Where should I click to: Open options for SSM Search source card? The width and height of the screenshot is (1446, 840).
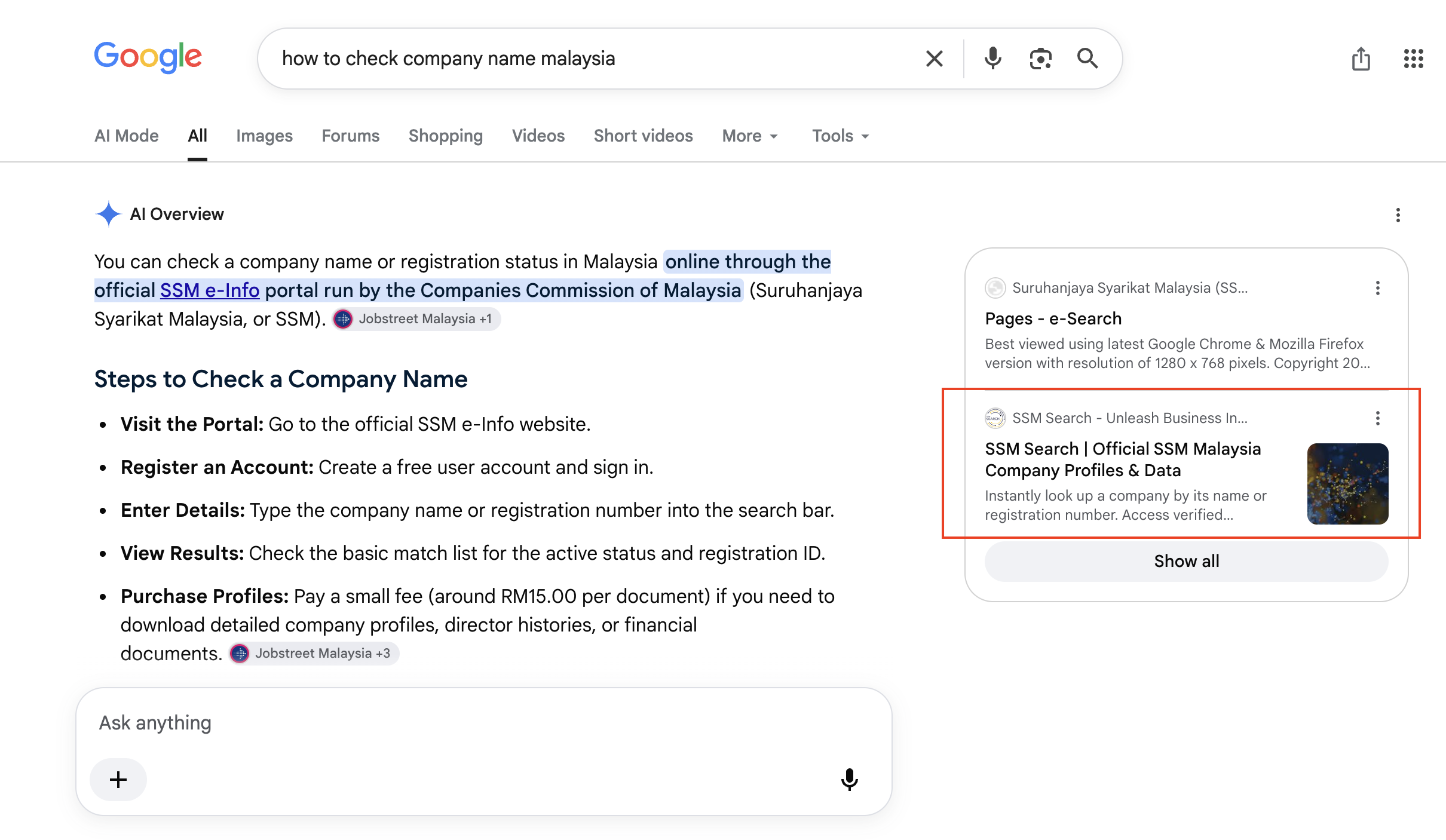(x=1377, y=418)
